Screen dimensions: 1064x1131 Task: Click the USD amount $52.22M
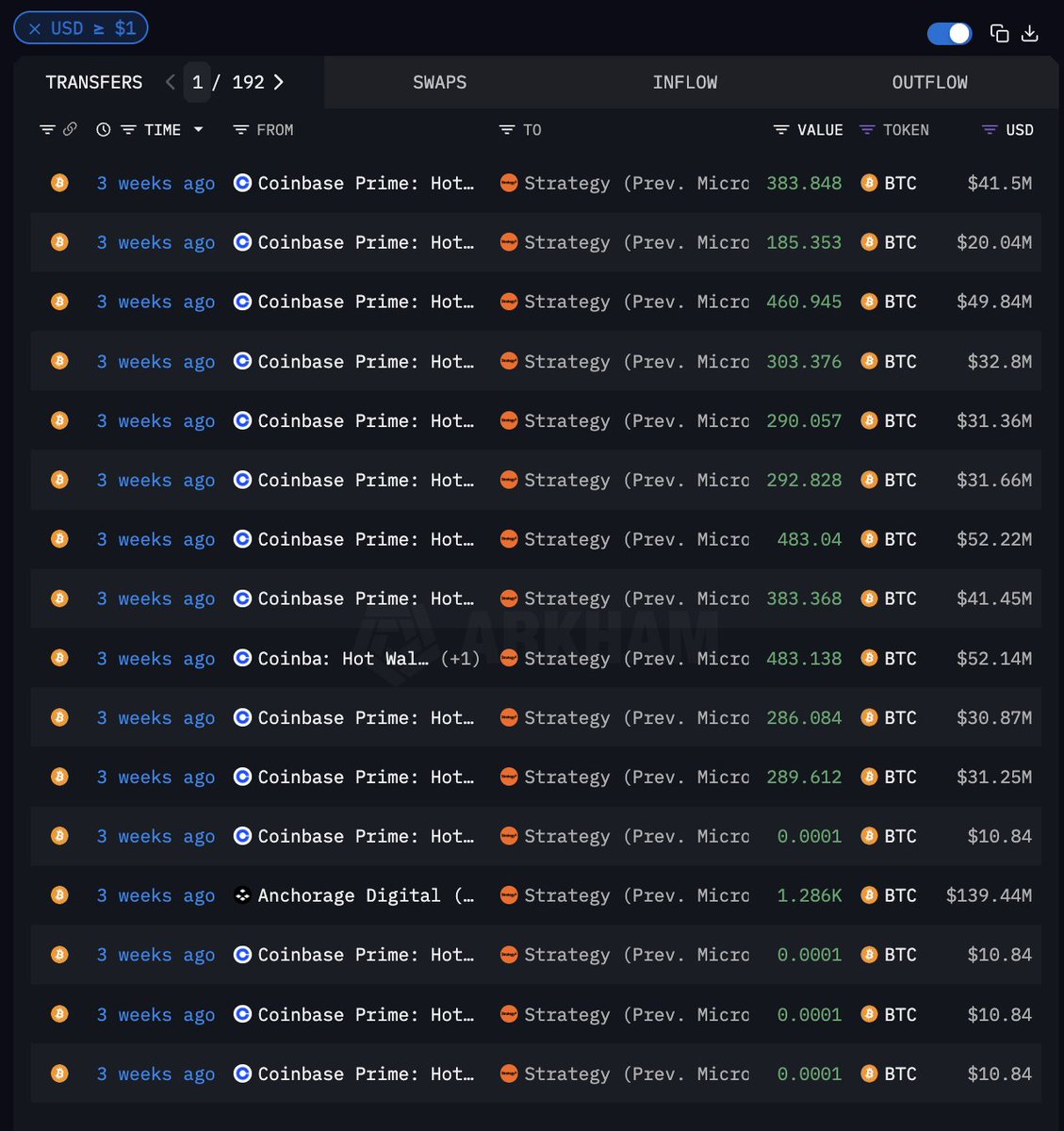tap(994, 539)
